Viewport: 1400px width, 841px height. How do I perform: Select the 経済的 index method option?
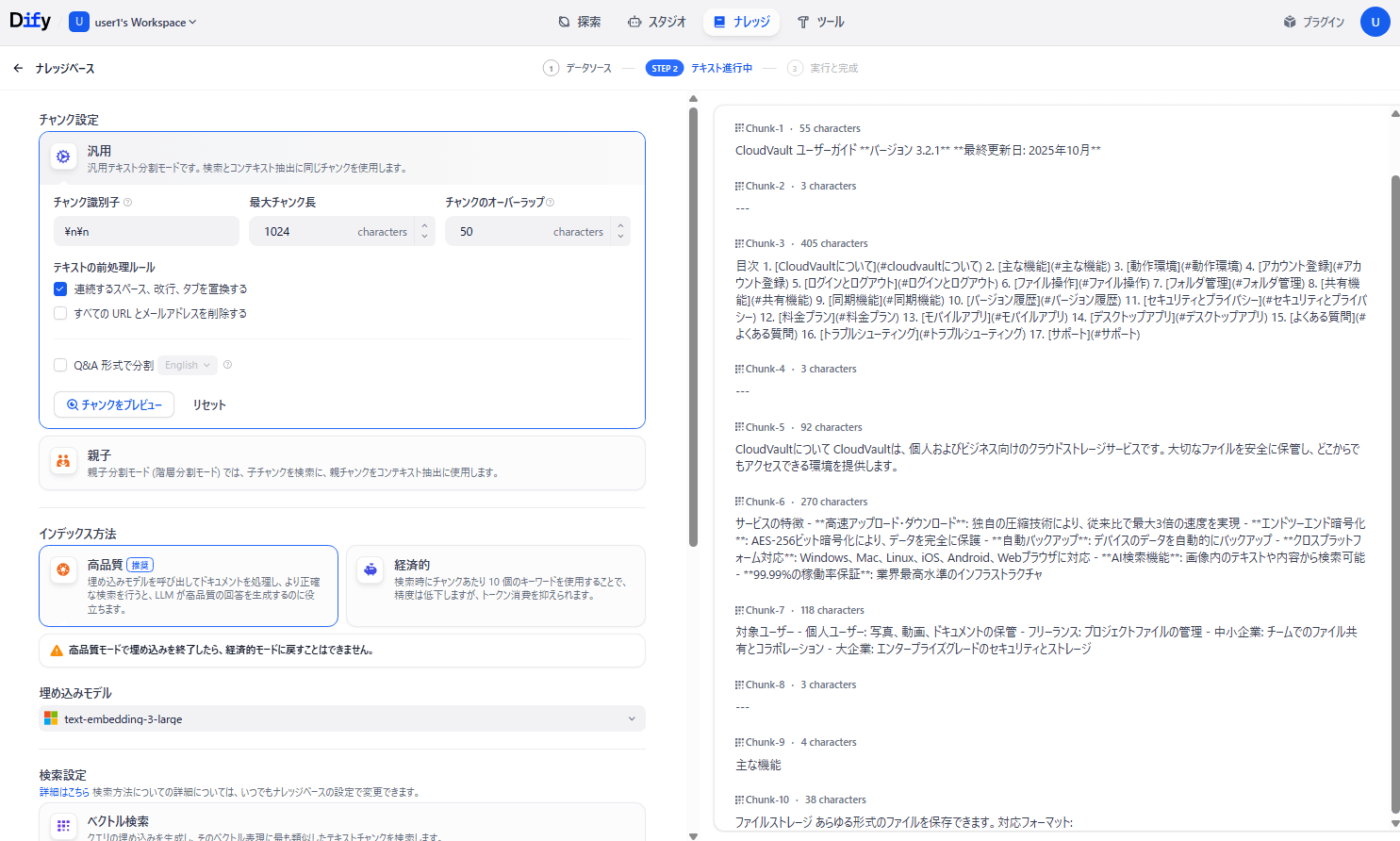point(495,585)
